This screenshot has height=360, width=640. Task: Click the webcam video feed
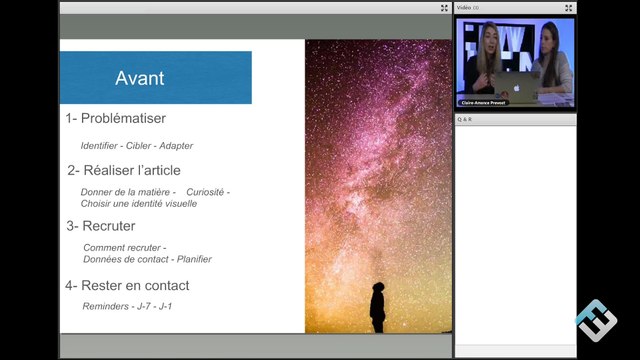(x=515, y=63)
